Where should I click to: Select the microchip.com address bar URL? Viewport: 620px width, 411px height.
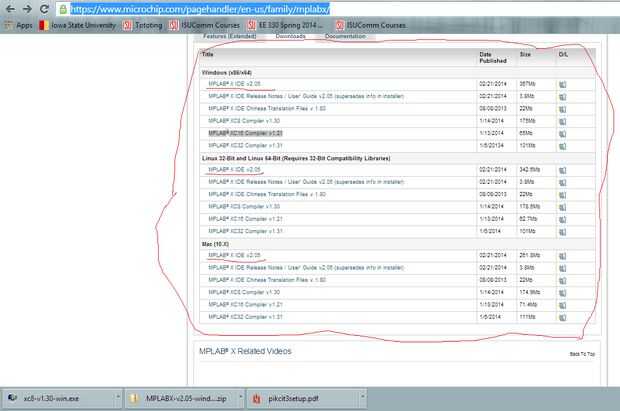200,9
